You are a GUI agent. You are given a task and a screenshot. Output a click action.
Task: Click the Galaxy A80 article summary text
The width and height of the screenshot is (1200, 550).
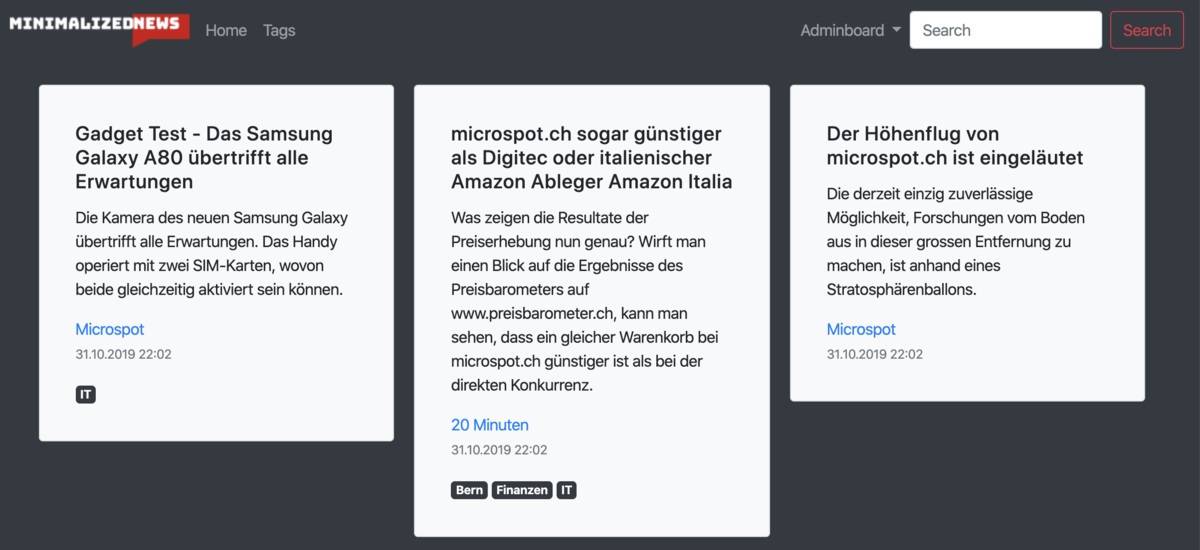pyautogui.click(x=212, y=253)
